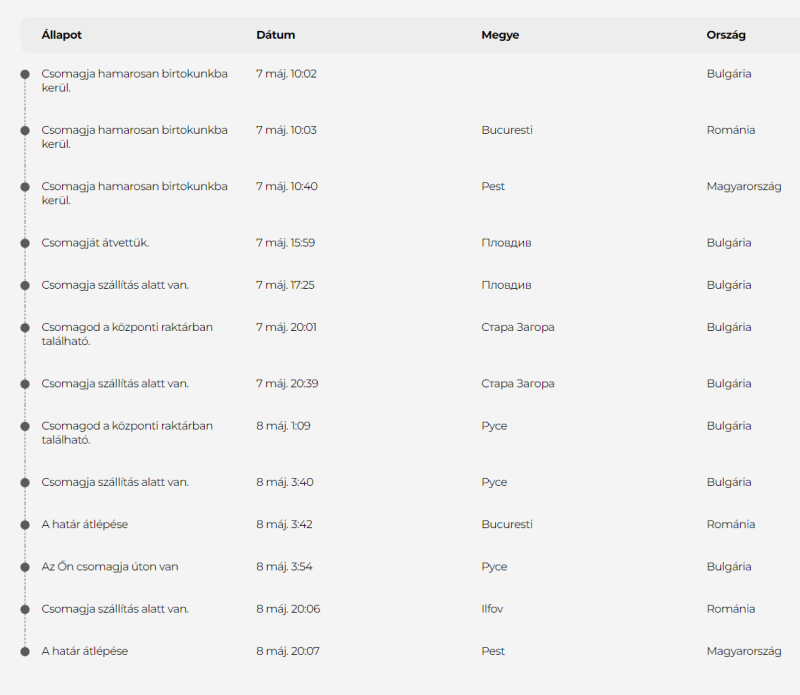This screenshot has width=800, height=695.
Task: Click the dot beside "Csomagját átvettük."
Action: pos(25,243)
